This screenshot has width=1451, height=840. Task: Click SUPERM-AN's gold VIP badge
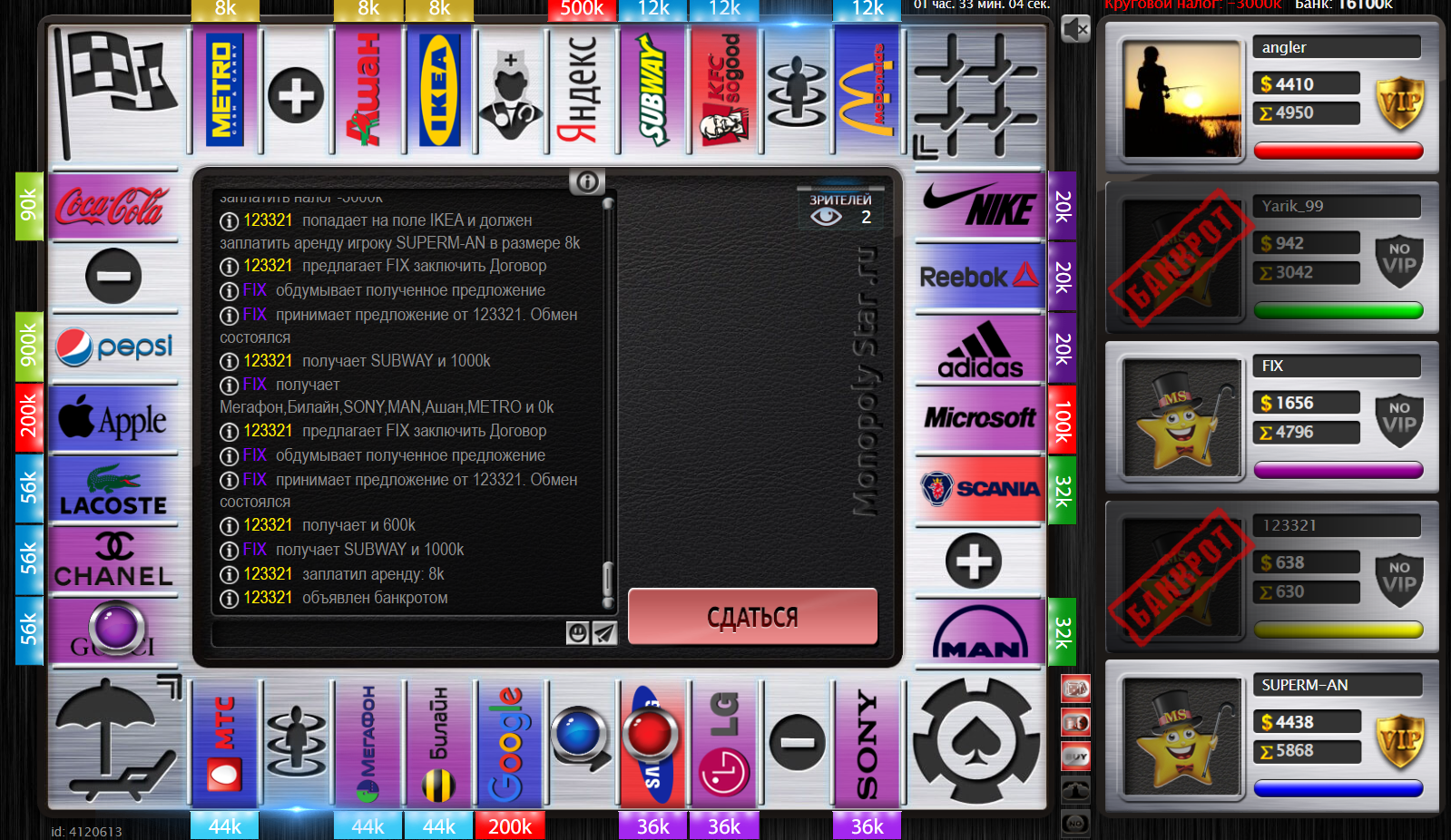point(1399,742)
